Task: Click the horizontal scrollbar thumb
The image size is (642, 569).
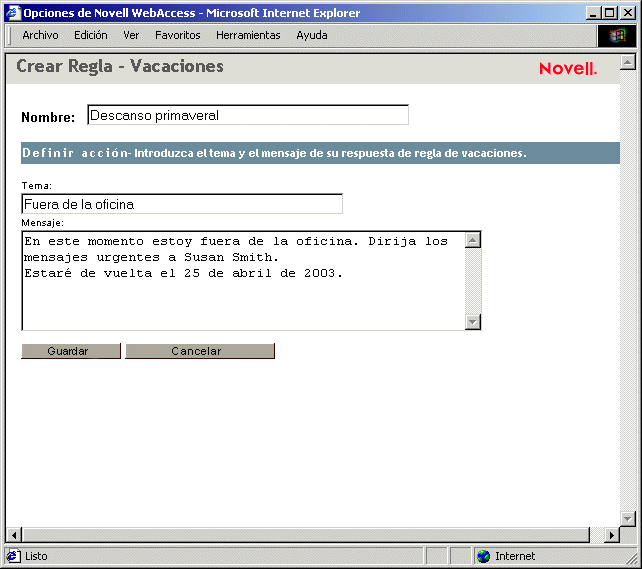Action: click(x=306, y=535)
